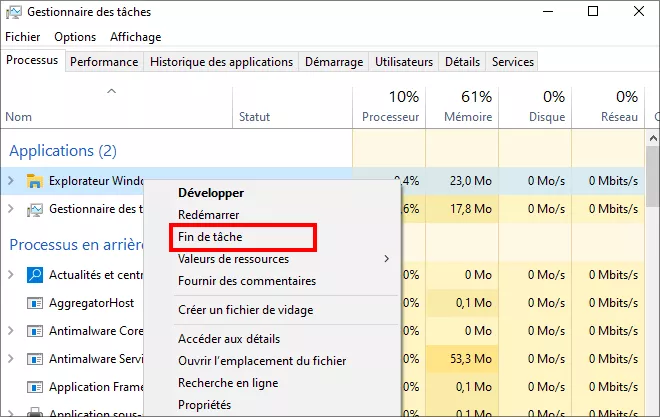
Task: Click the Application Frame process icon
Action: [x=35, y=387]
